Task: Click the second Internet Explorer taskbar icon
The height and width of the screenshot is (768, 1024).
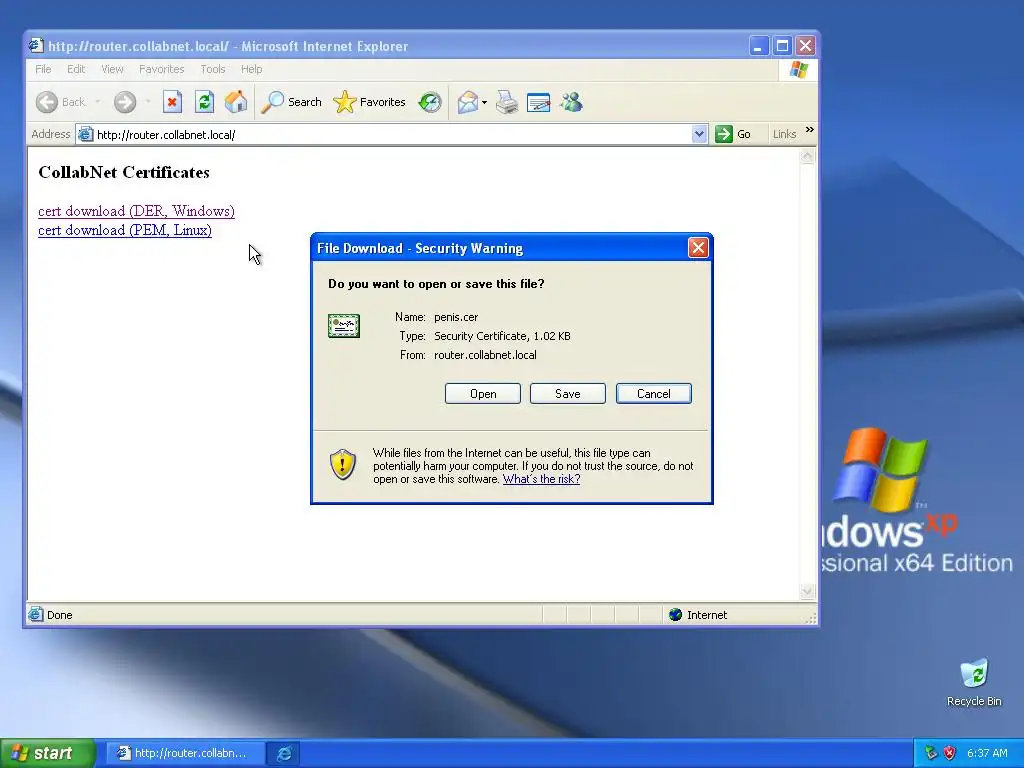Action: (284, 754)
